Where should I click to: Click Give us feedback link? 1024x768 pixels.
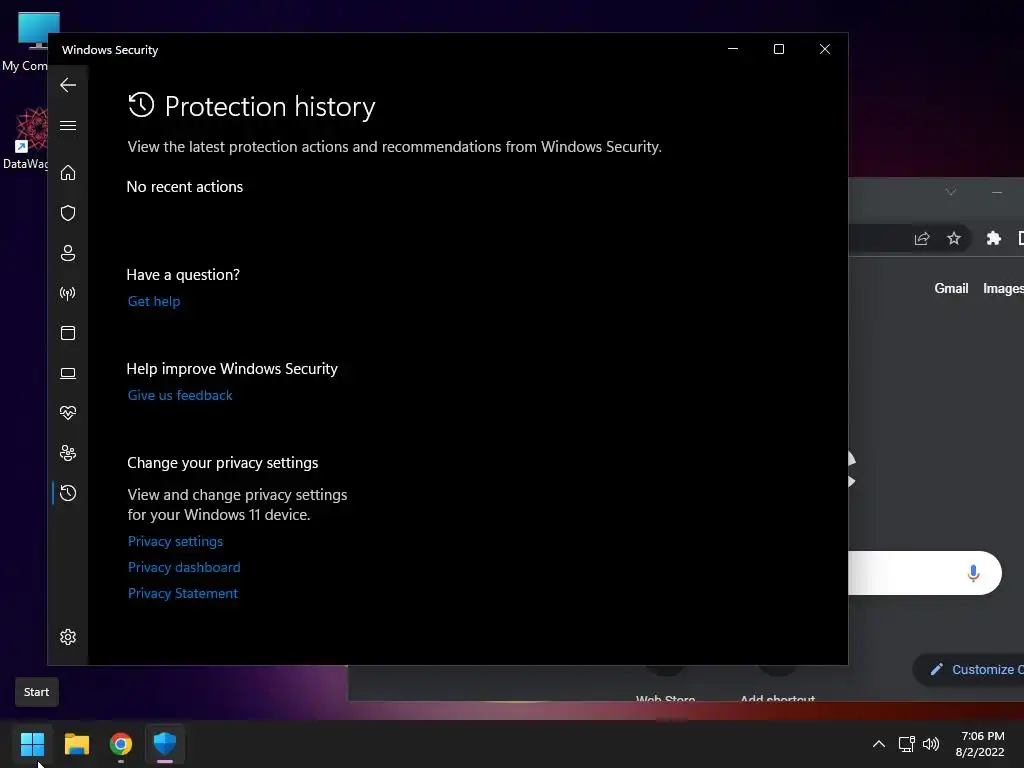click(180, 395)
